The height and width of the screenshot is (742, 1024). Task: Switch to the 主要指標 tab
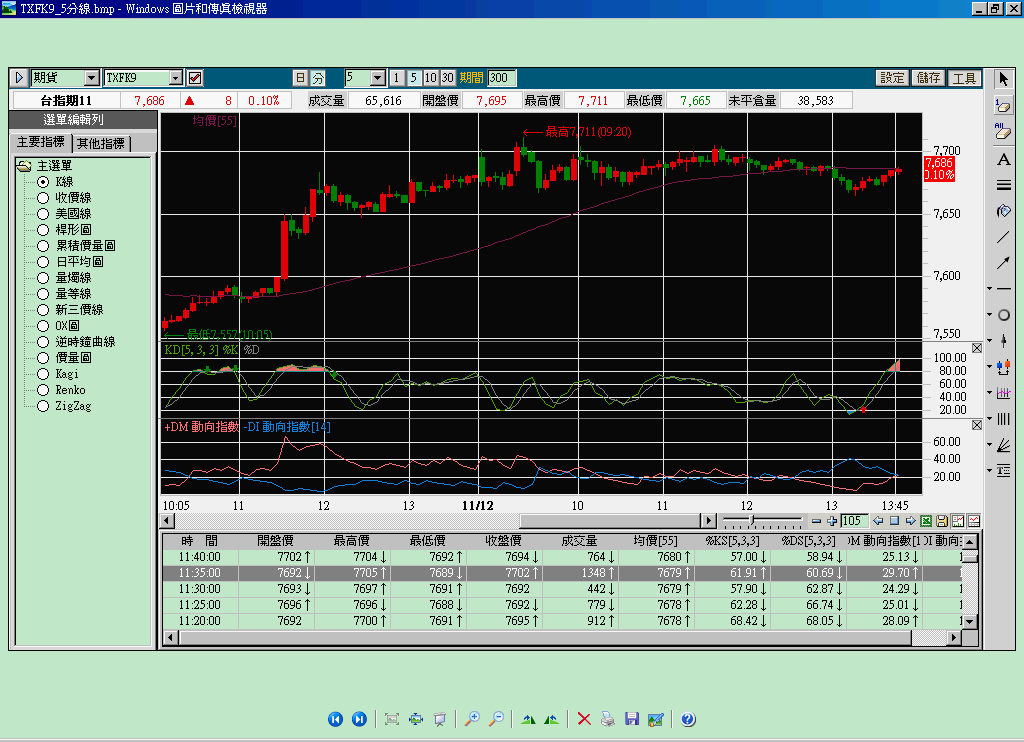coord(40,142)
